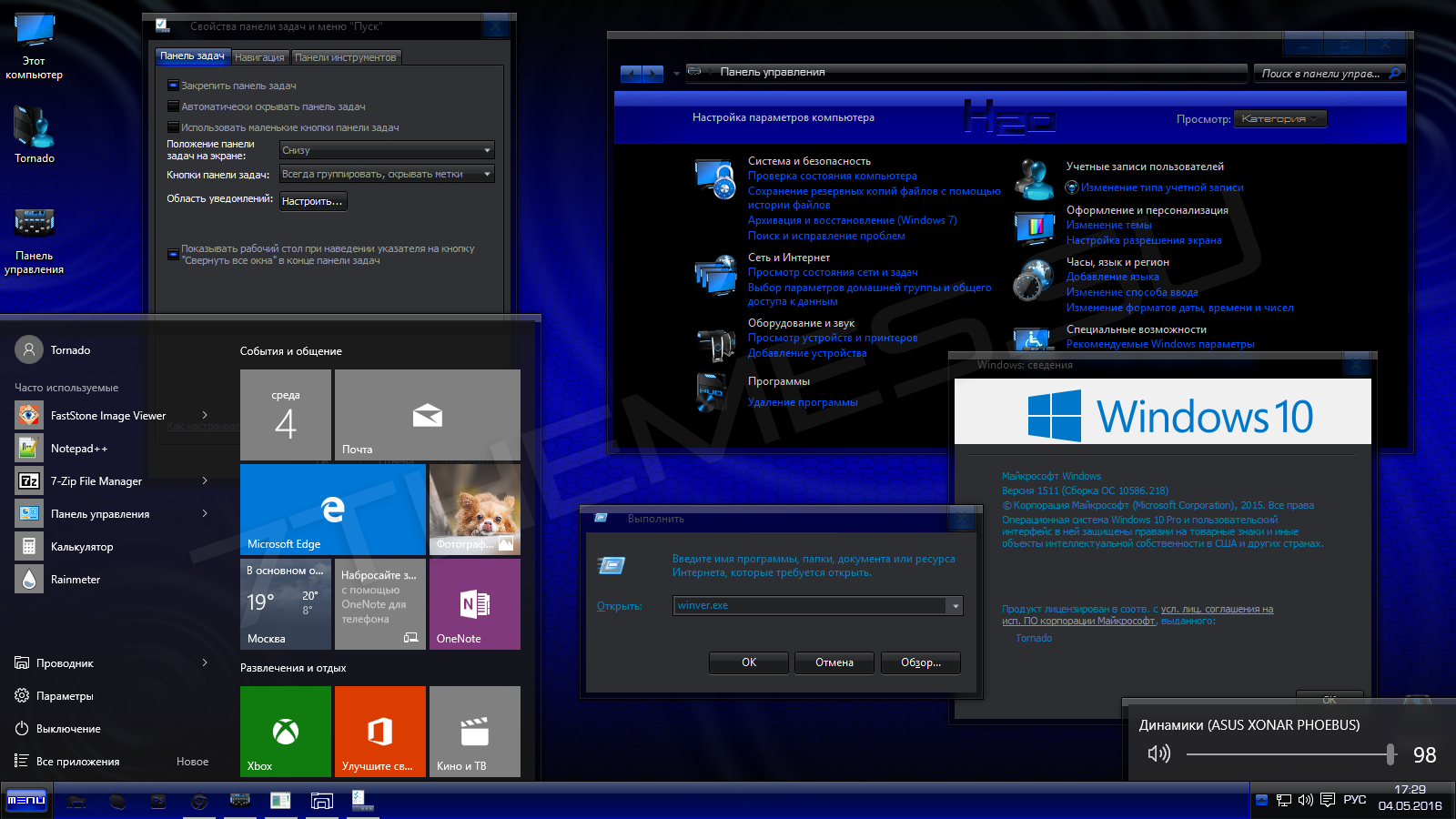The image size is (1456, 819).
Task: Click 'Отмена' in the Run dialog
Action: coord(834,662)
